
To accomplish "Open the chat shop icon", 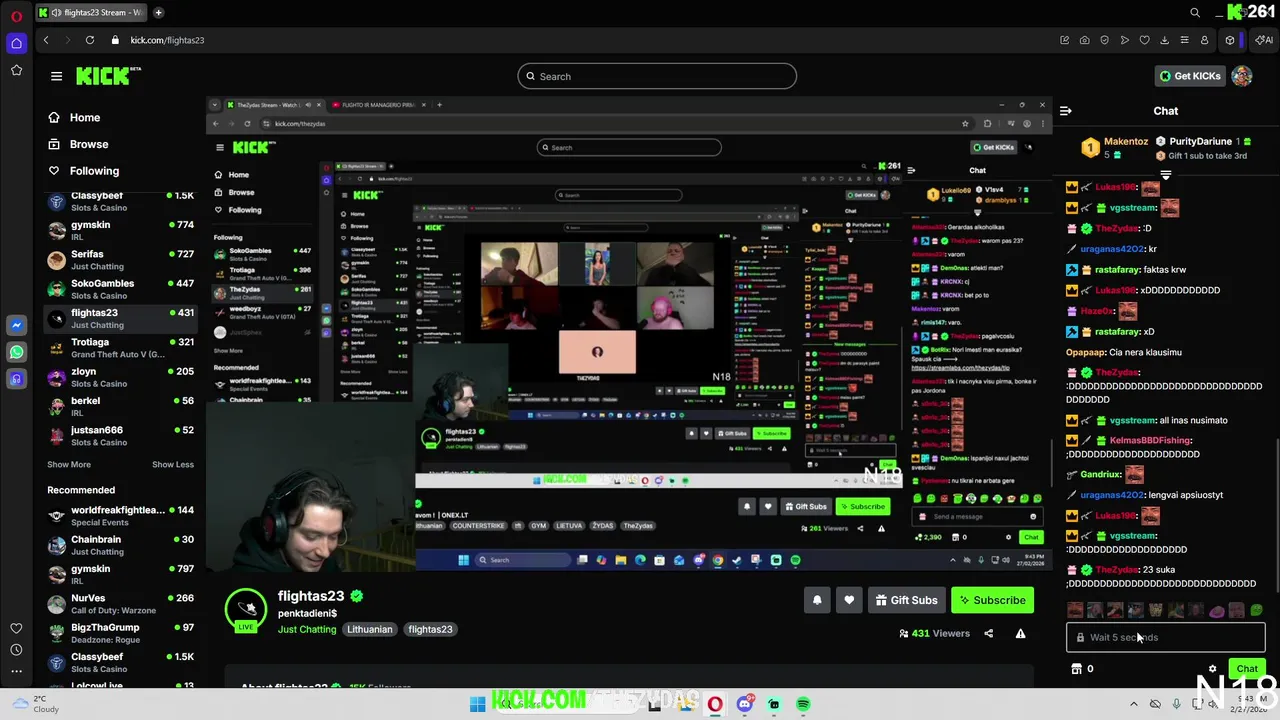I will pos(1077,669).
